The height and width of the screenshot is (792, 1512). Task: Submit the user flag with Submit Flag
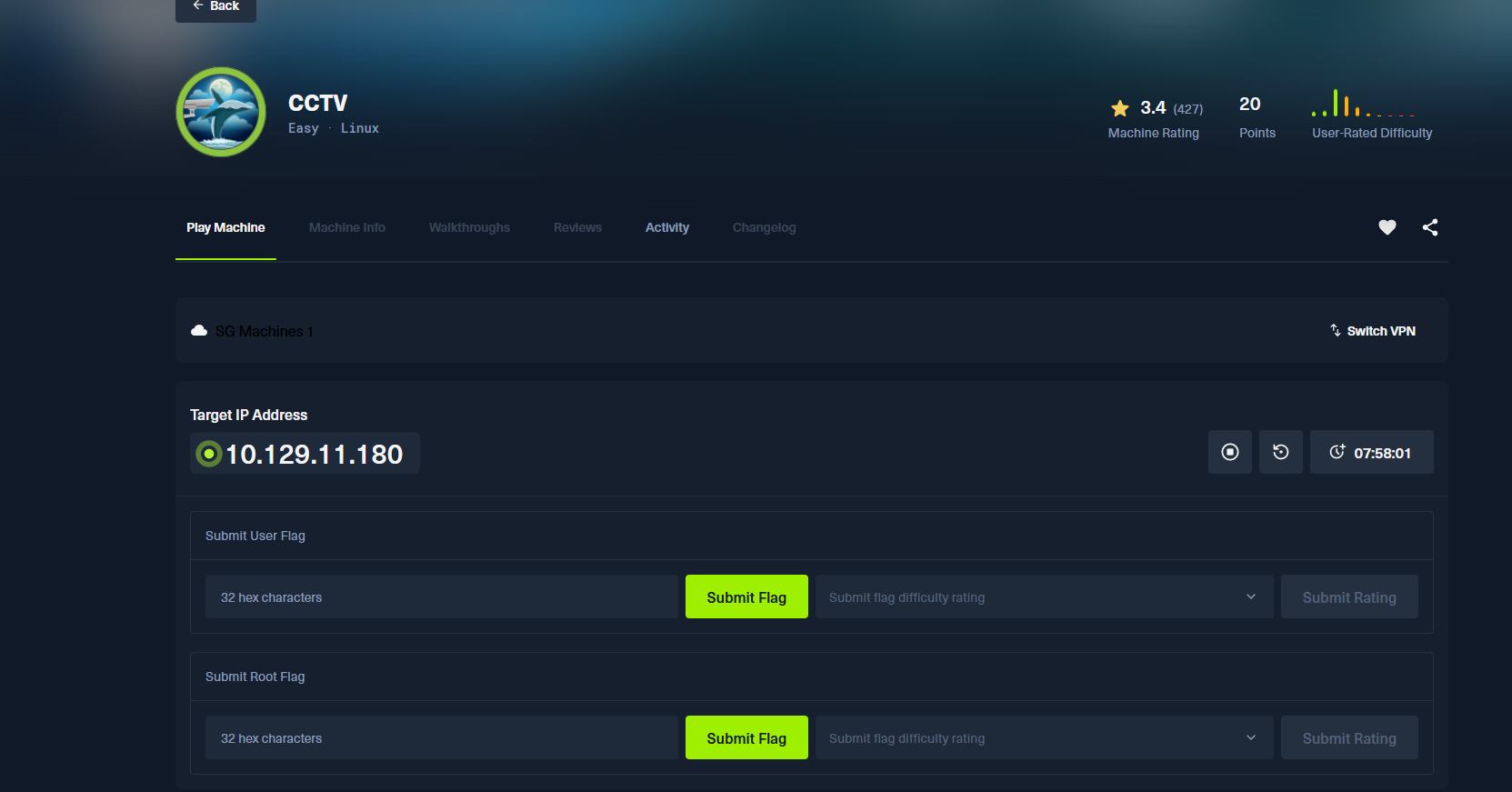click(x=746, y=597)
